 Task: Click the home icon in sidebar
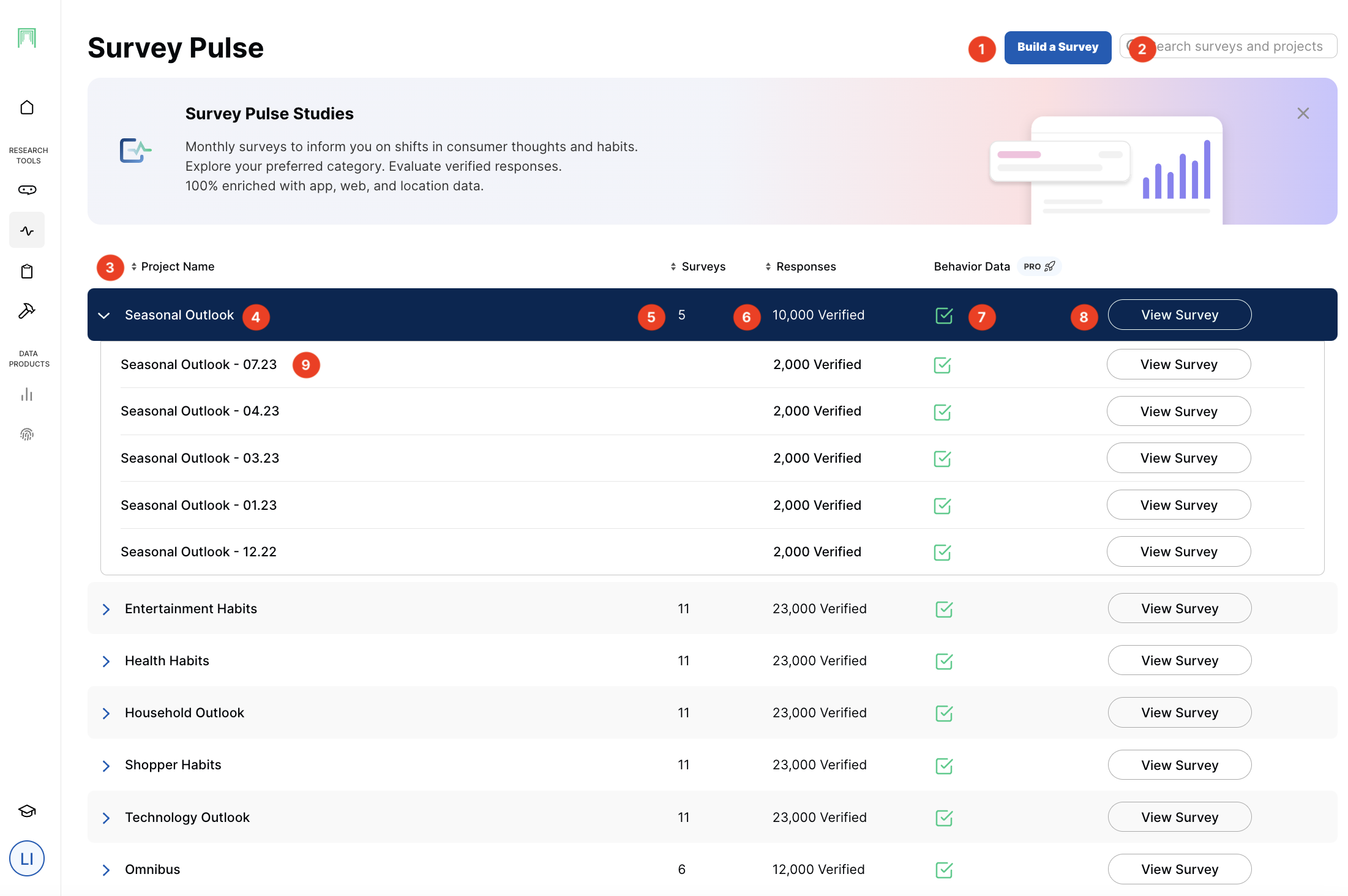[x=27, y=108]
